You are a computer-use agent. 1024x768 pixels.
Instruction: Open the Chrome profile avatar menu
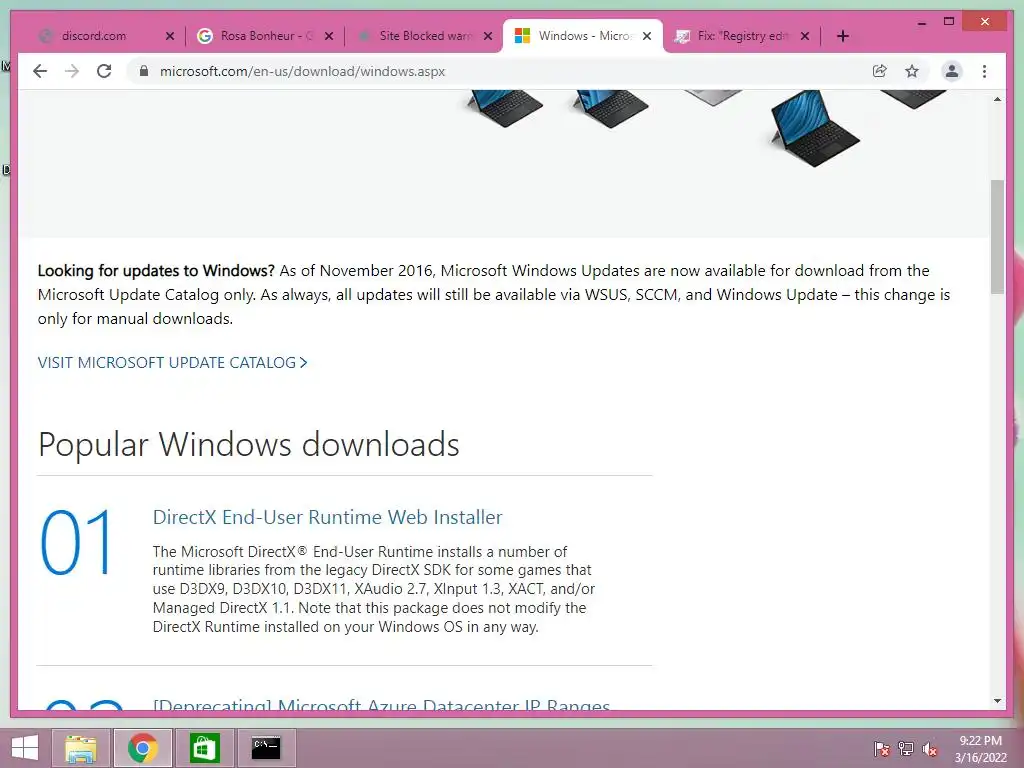click(x=952, y=71)
